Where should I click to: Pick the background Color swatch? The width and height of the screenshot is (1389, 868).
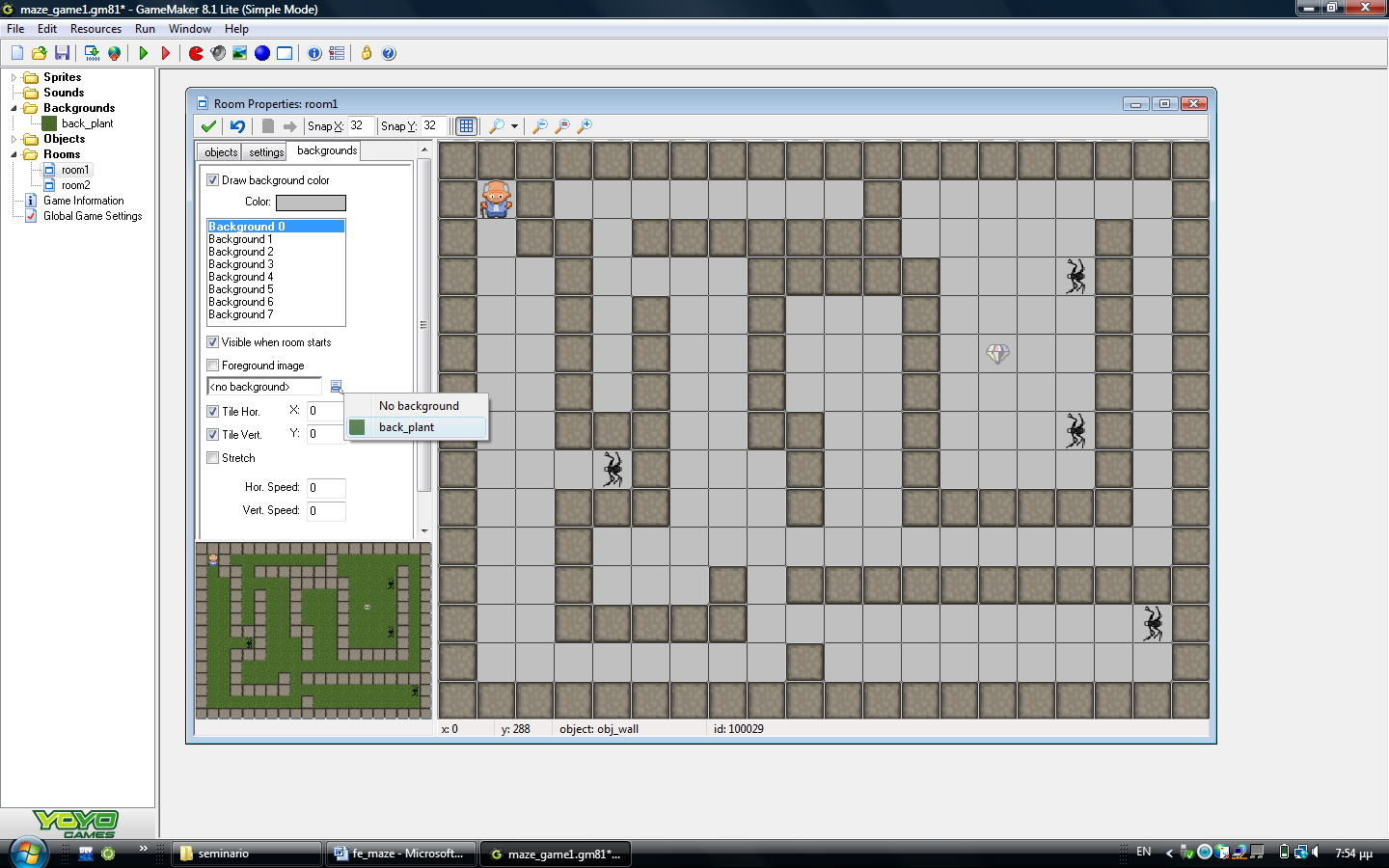point(311,203)
